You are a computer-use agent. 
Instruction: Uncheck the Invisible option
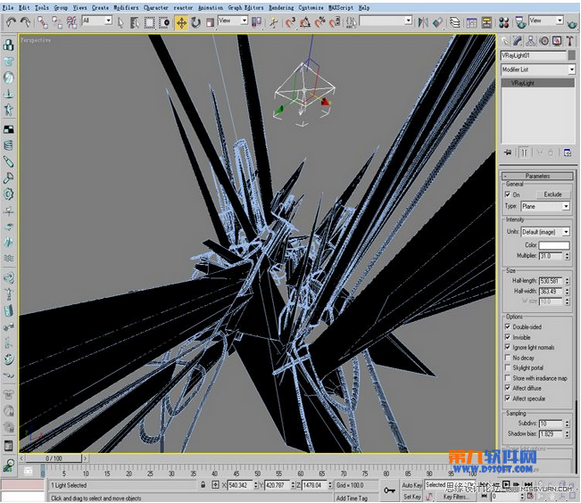(508, 337)
